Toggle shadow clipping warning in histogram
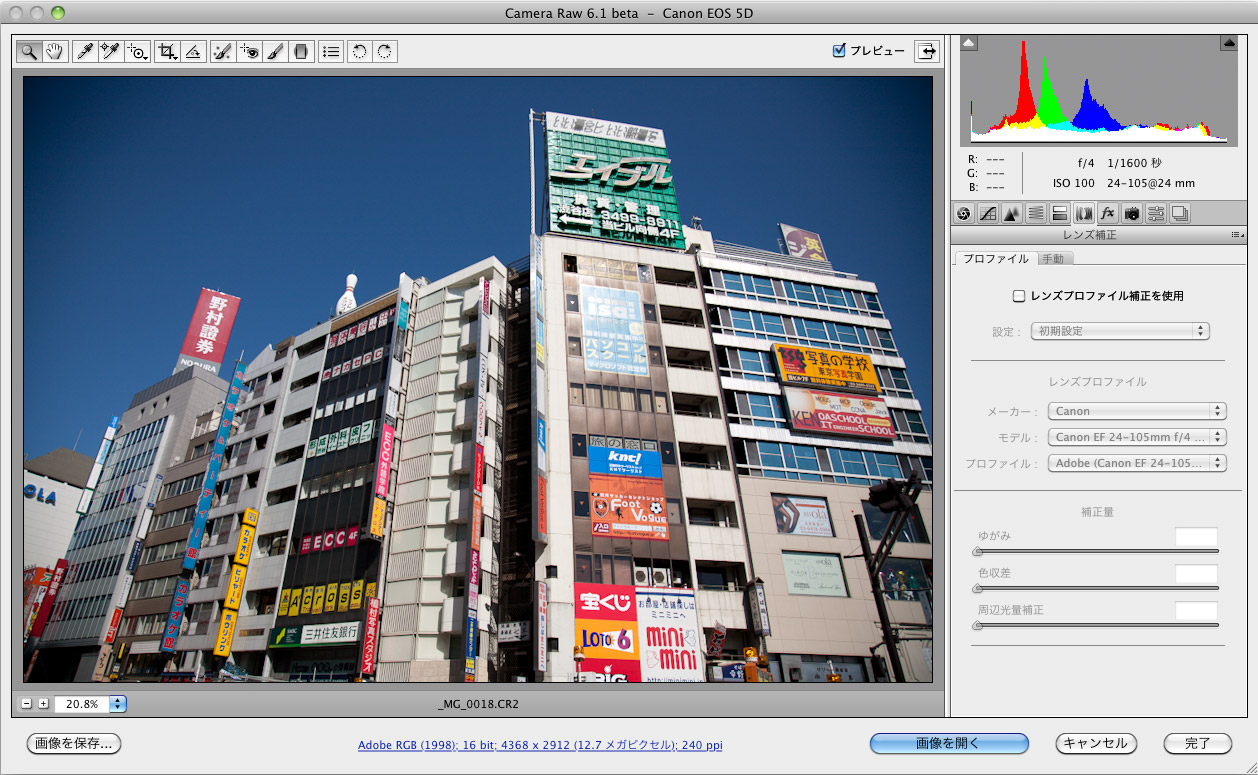Image resolution: width=1258 pixels, height=775 pixels. [x=969, y=43]
